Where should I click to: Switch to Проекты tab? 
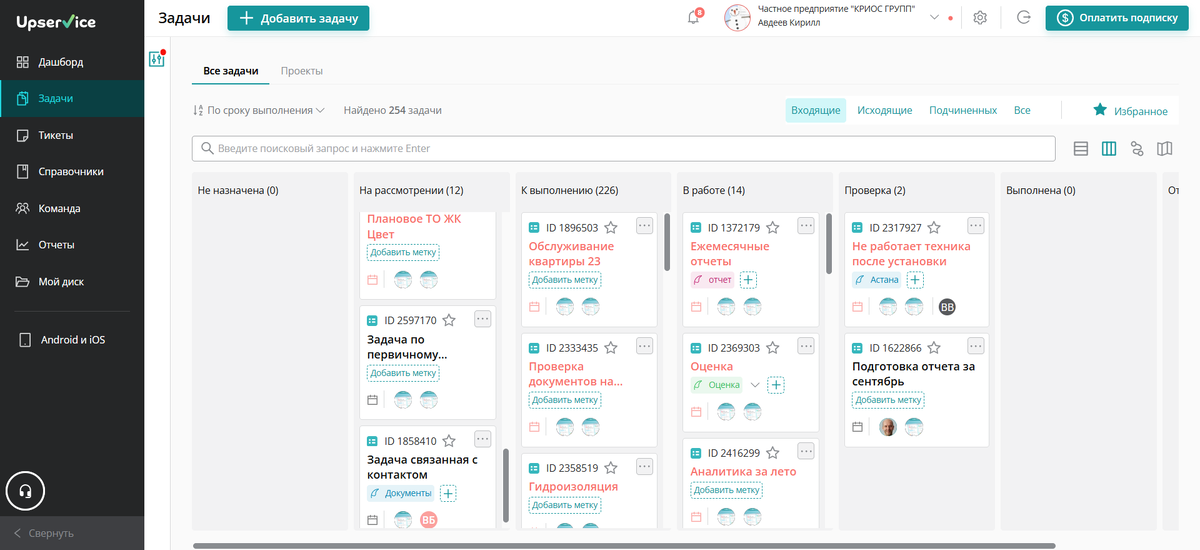click(302, 71)
